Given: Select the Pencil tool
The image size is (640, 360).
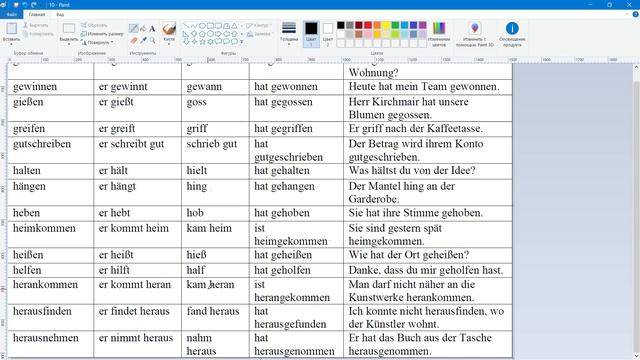Looking at the screenshot, I should click(x=133, y=29).
